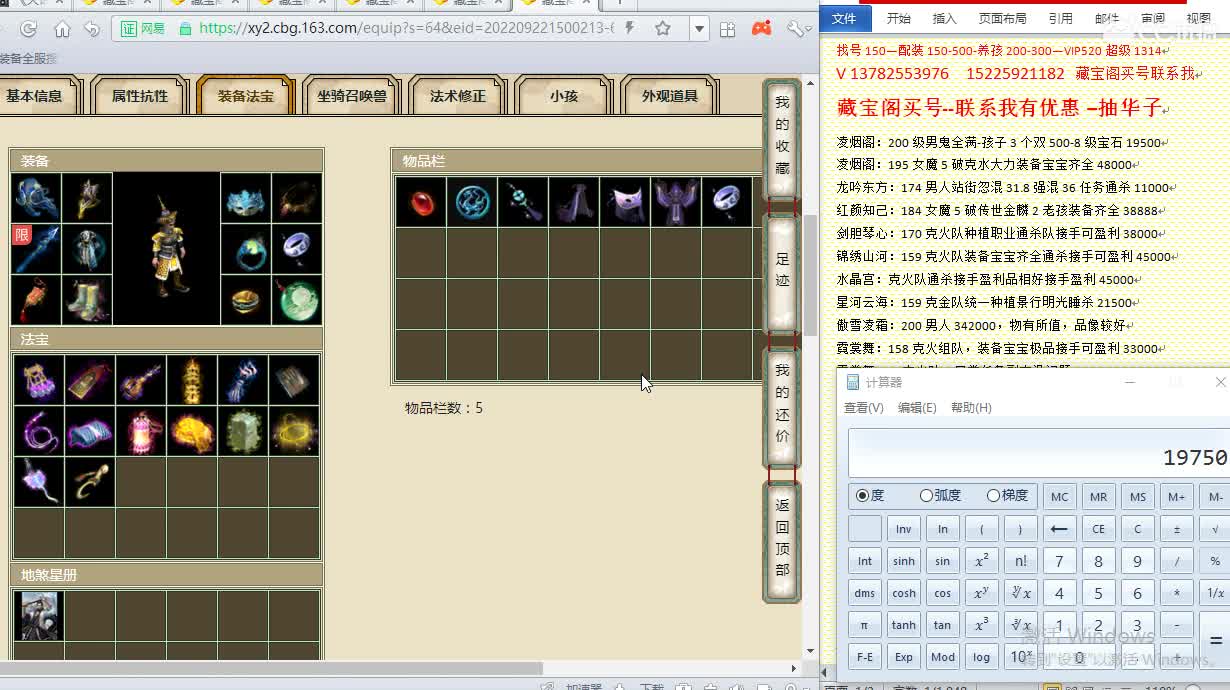The height and width of the screenshot is (690, 1230).
Task: Select the lute treasure icon
Action: [140, 380]
